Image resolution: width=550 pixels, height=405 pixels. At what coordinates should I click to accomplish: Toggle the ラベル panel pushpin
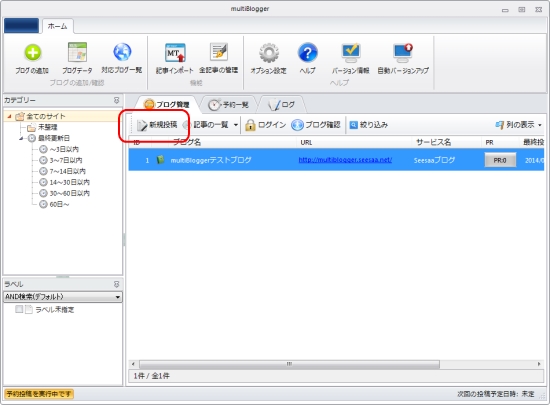pyautogui.click(x=116, y=284)
